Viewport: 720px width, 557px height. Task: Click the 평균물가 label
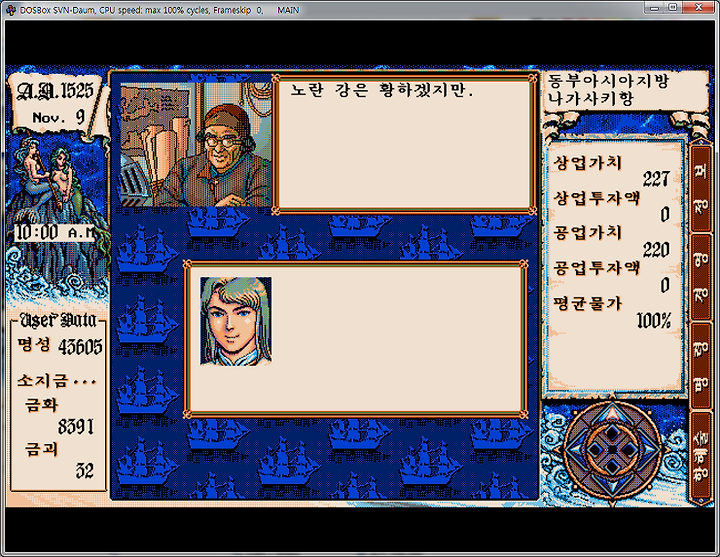(x=587, y=303)
